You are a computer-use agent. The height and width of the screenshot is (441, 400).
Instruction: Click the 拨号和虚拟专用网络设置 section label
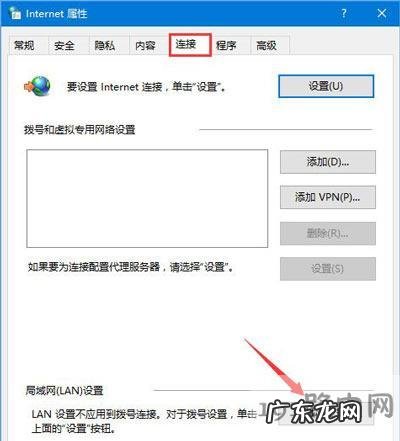pyautogui.click(x=80, y=129)
